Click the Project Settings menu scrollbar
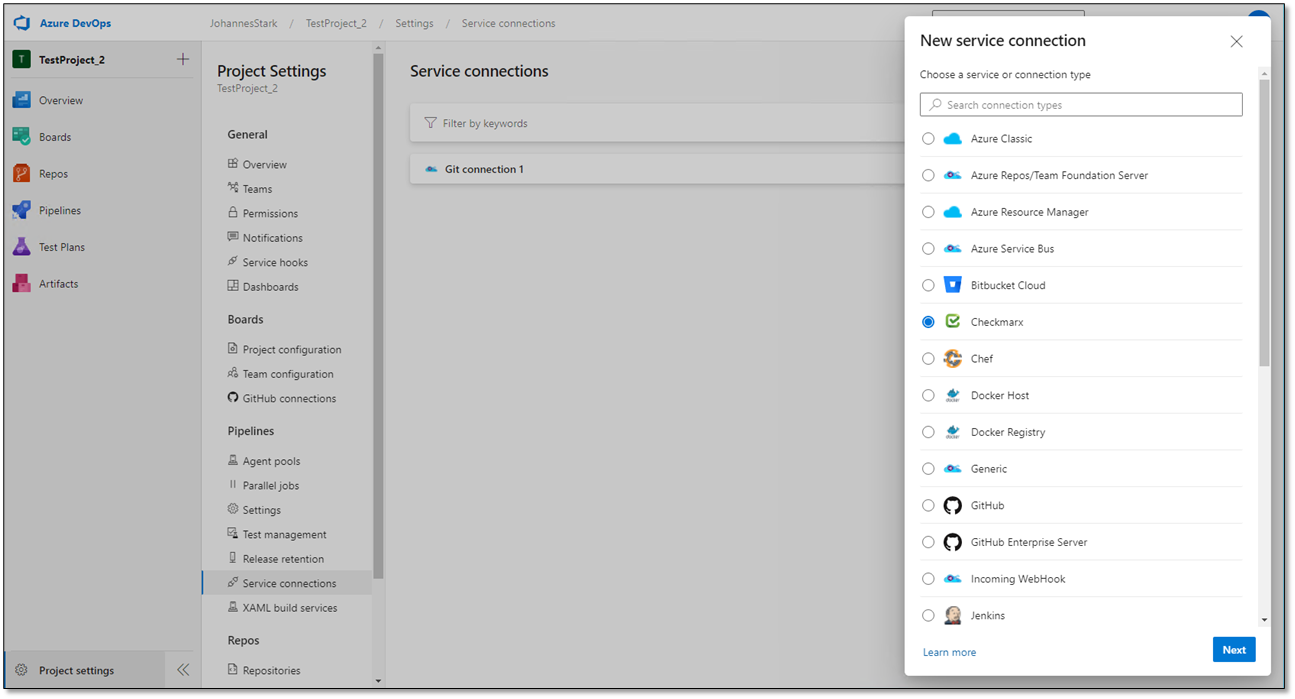Viewport: 1295px width, 699px height. tap(378, 316)
